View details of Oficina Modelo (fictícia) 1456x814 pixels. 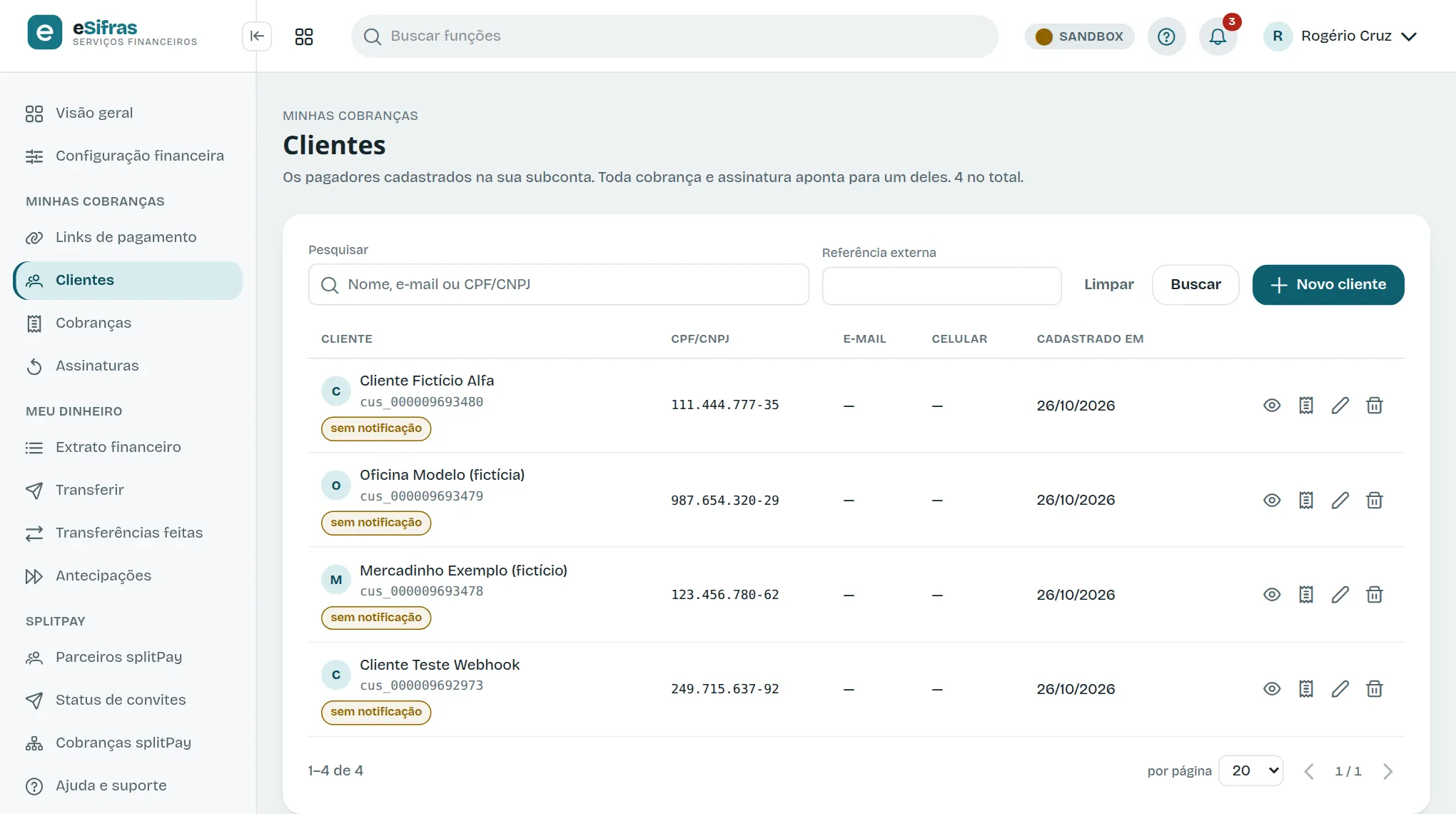click(x=1272, y=501)
